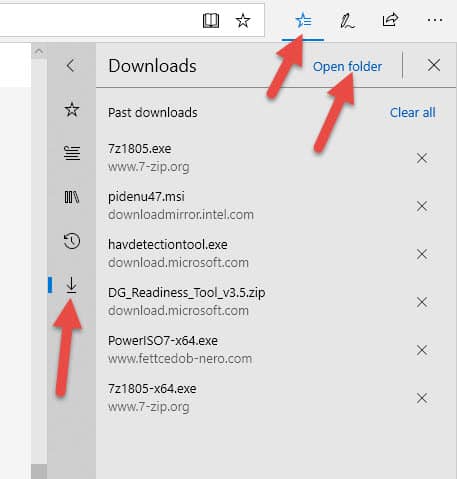Image resolution: width=457 pixels, height=479 pixels.
Task: Remove 7z1805.exe from downloads list
Action: [422, 158]
